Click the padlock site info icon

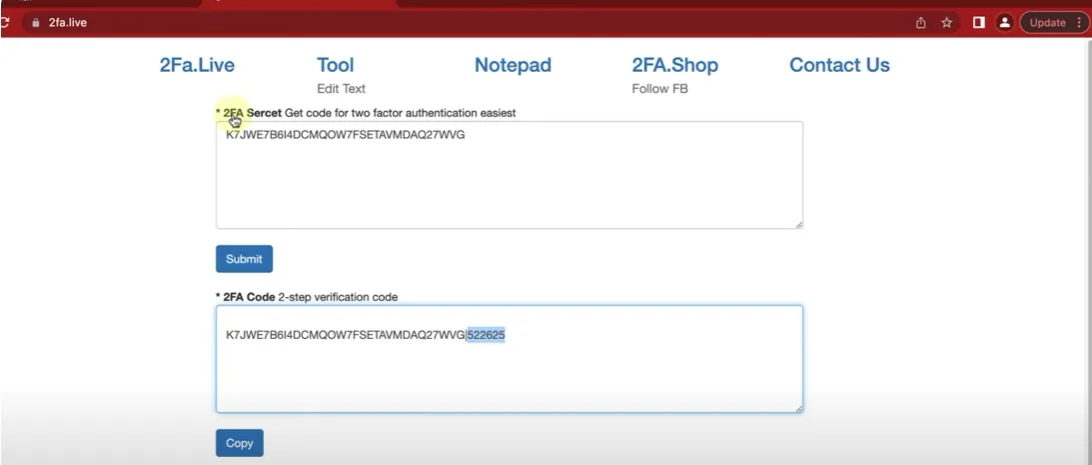[36, 22]
